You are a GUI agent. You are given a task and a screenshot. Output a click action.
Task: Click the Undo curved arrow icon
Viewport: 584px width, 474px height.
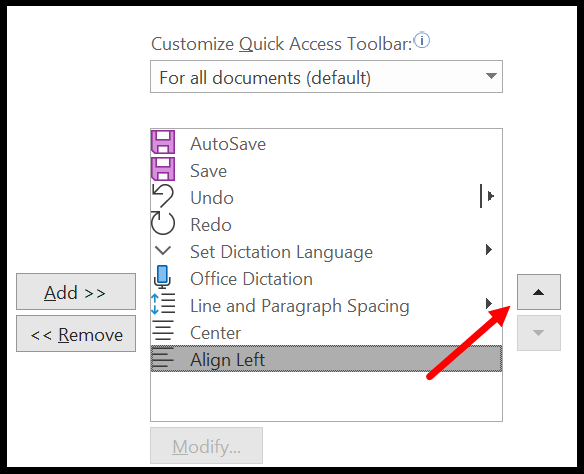tap(163, 196)
